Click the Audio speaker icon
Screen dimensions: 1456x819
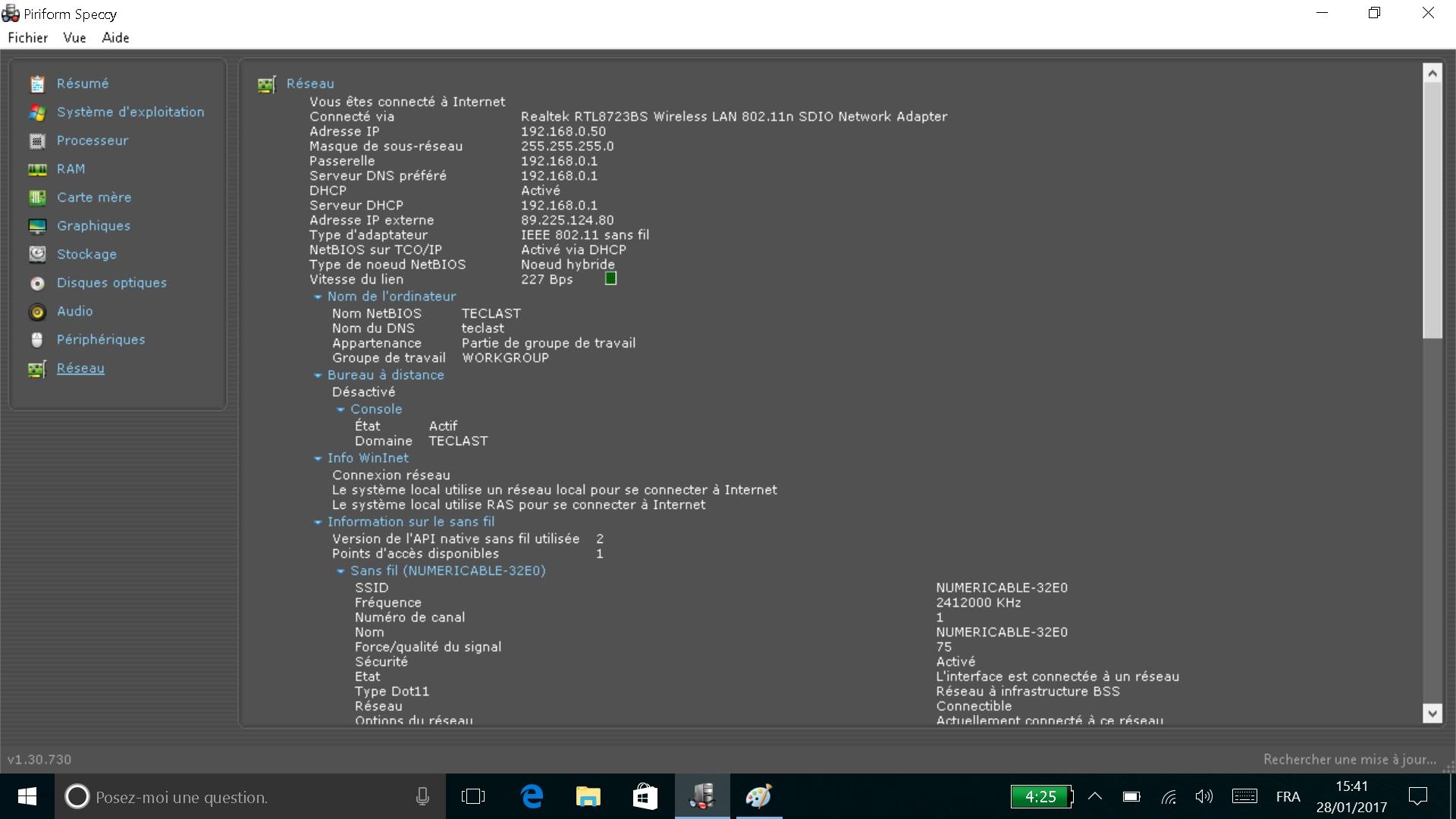pyautogui.click(x=37, y=312)
